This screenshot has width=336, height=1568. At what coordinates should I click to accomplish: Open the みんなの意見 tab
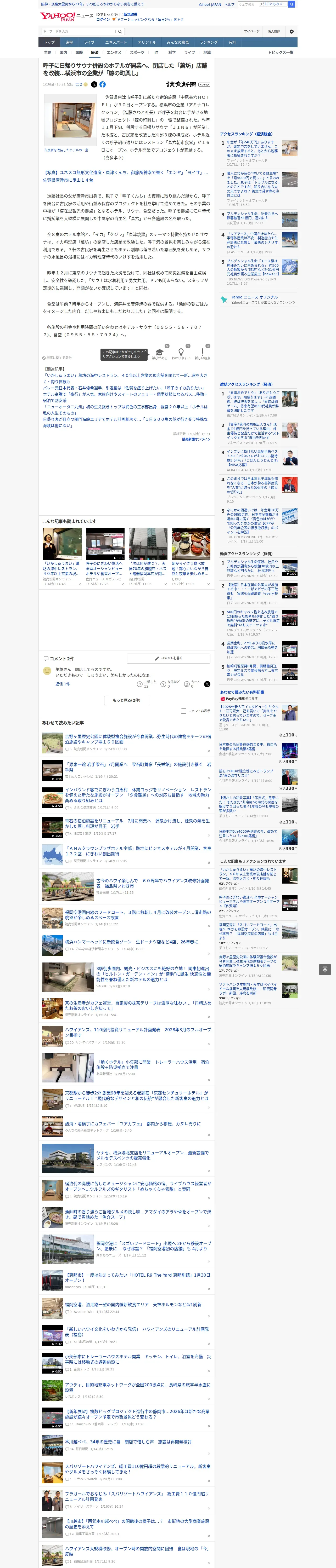click(177, 43)
